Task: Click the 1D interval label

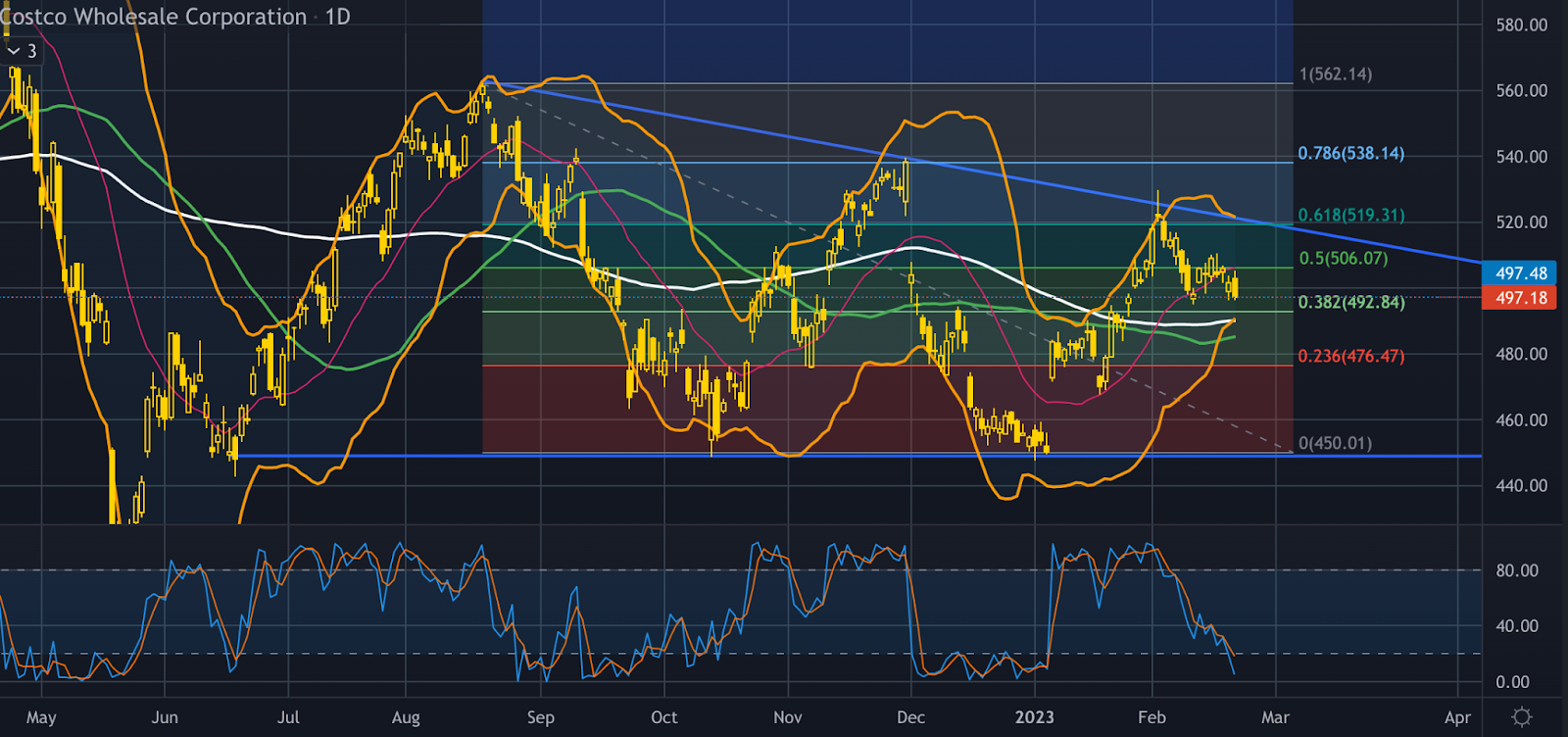Action: pyautogui.click(x=338, y=17)
